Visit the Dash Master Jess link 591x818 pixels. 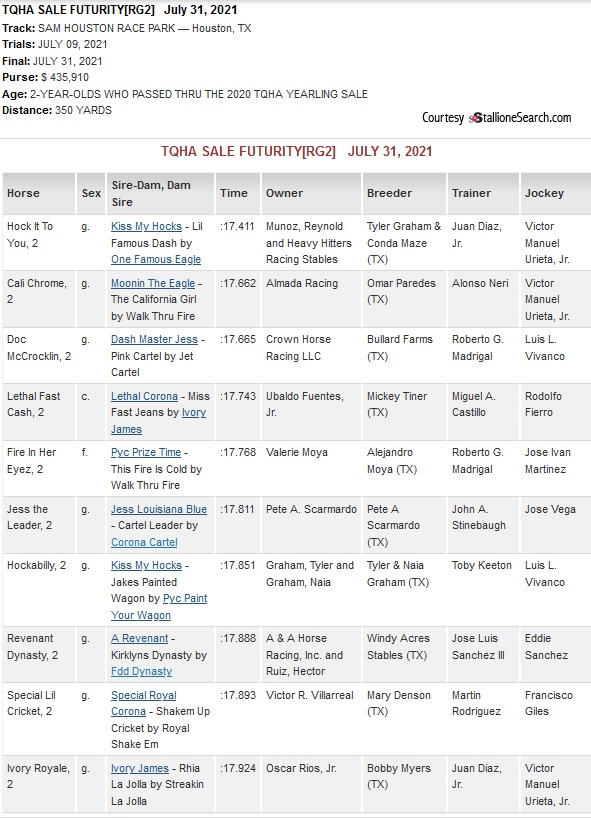[154, 339]
